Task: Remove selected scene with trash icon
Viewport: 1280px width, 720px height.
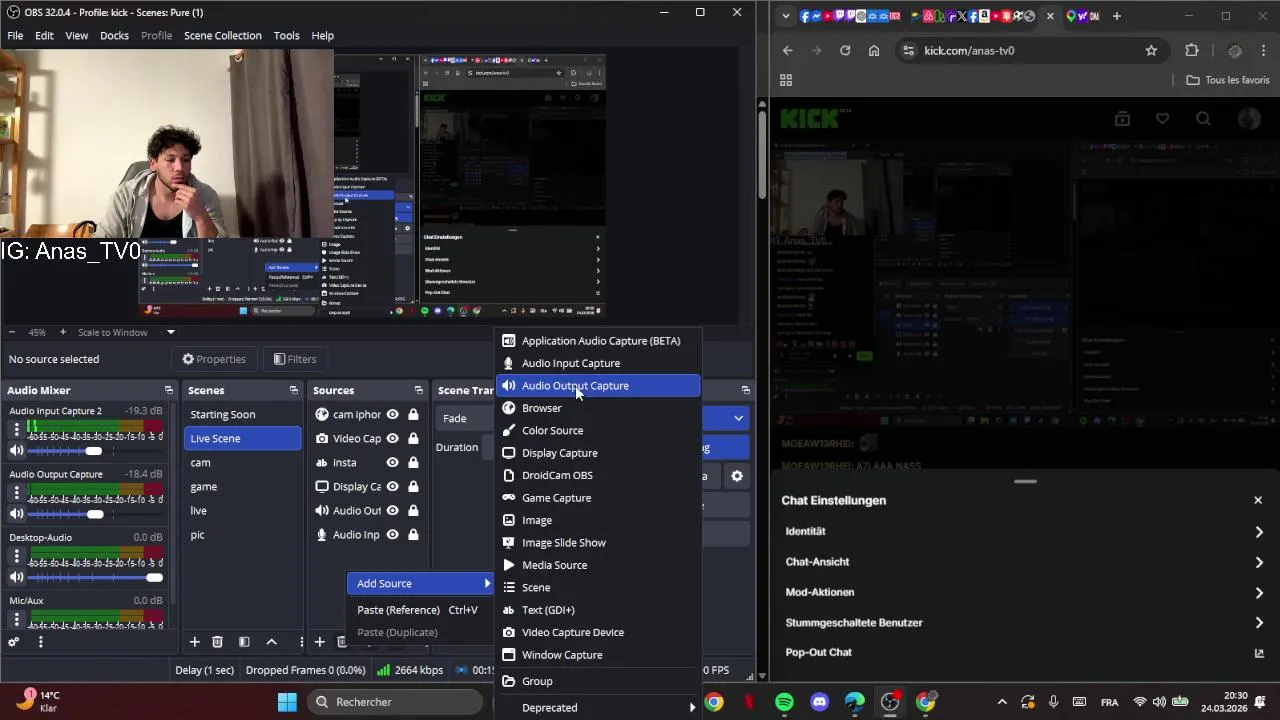Action: coord(217,642)
